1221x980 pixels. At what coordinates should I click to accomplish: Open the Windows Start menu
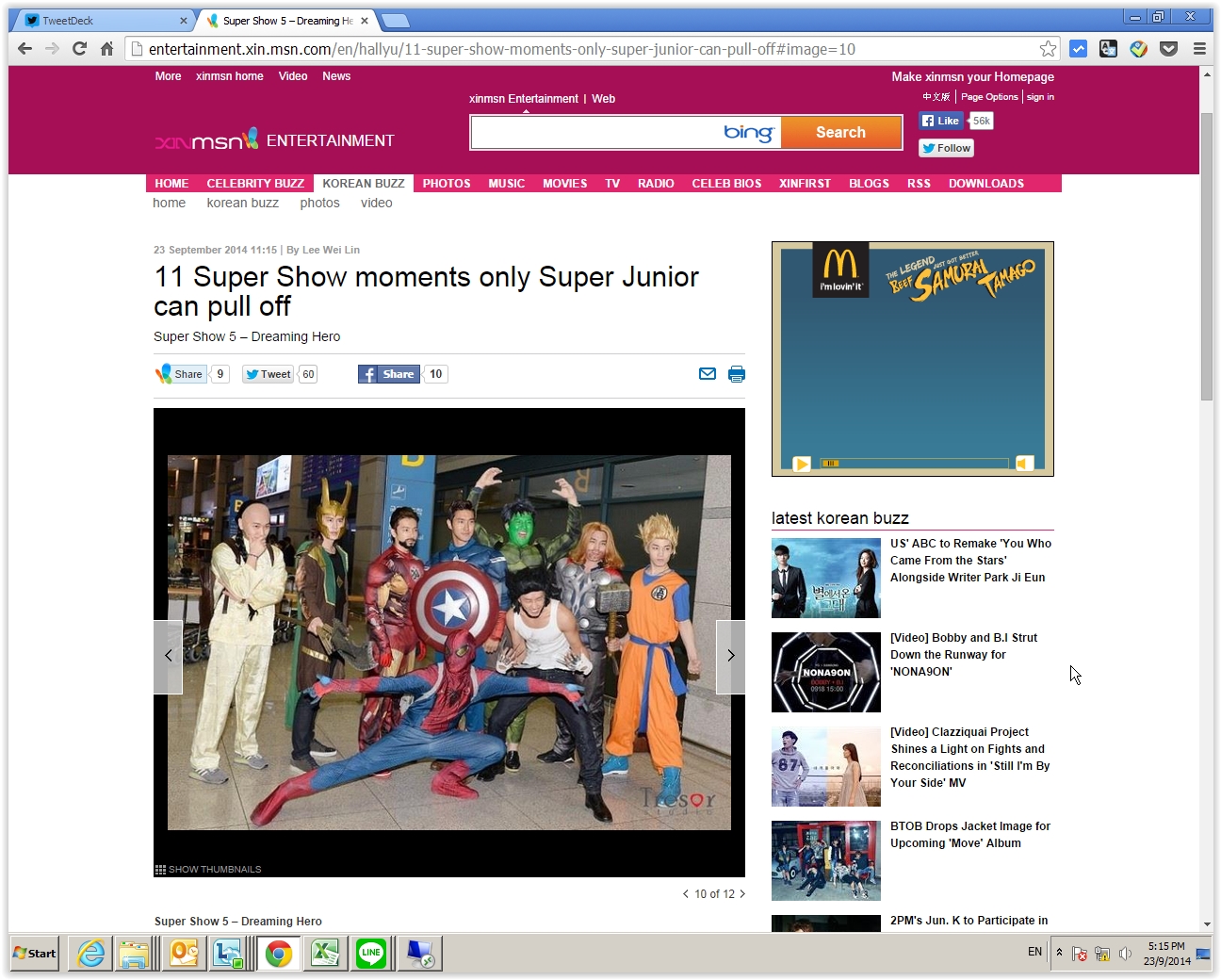35,954
